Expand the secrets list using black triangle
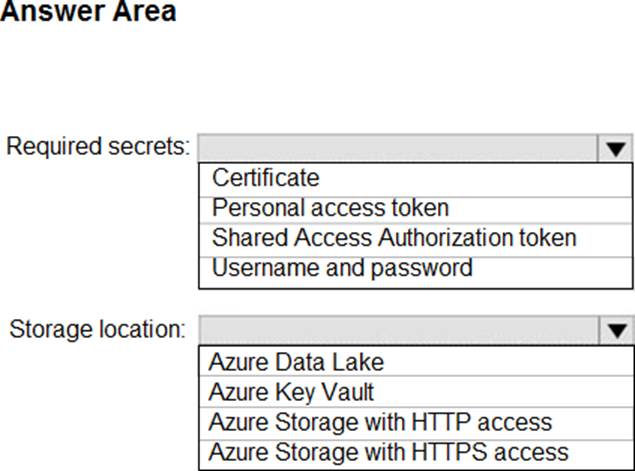This screenshot has height=471, width=635. (x=615, y=148)
